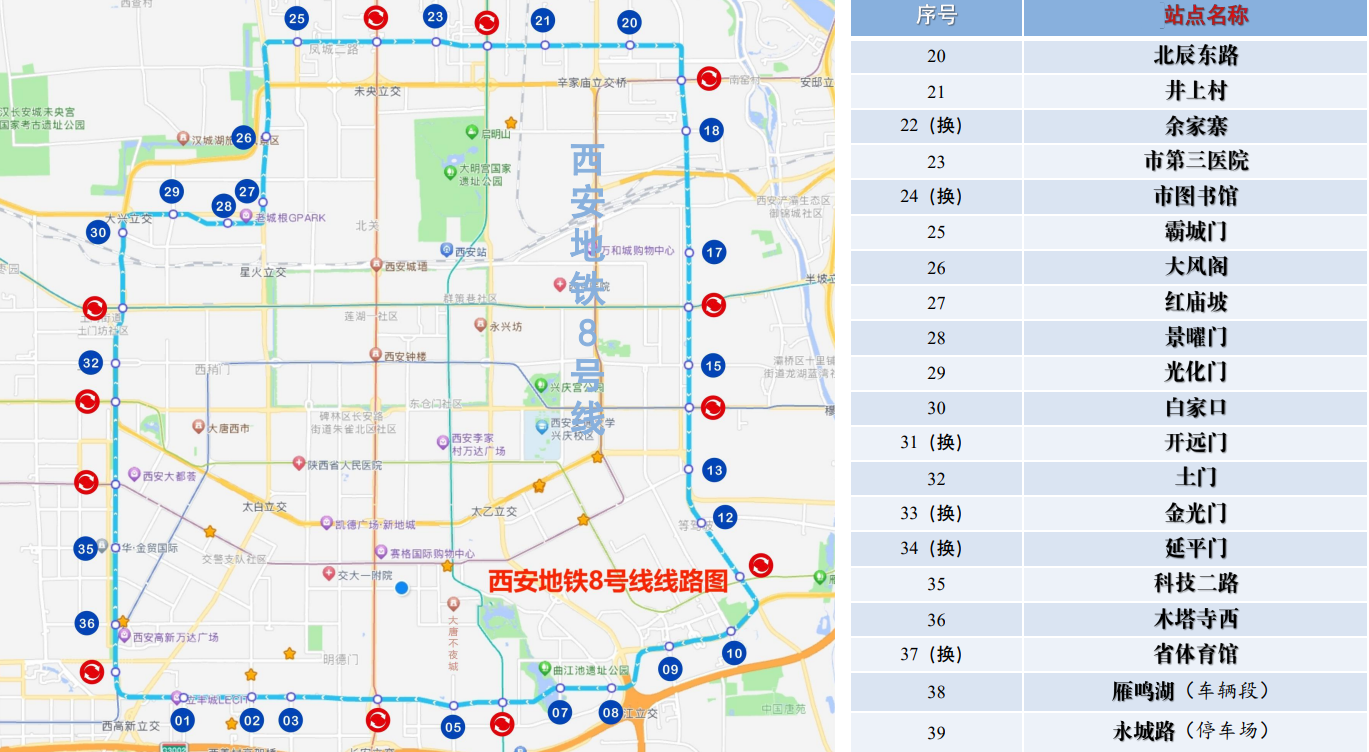Click blue station marker 25 on the map
Viewport: 1369px width, 752px height.
[x=296, y=18]
